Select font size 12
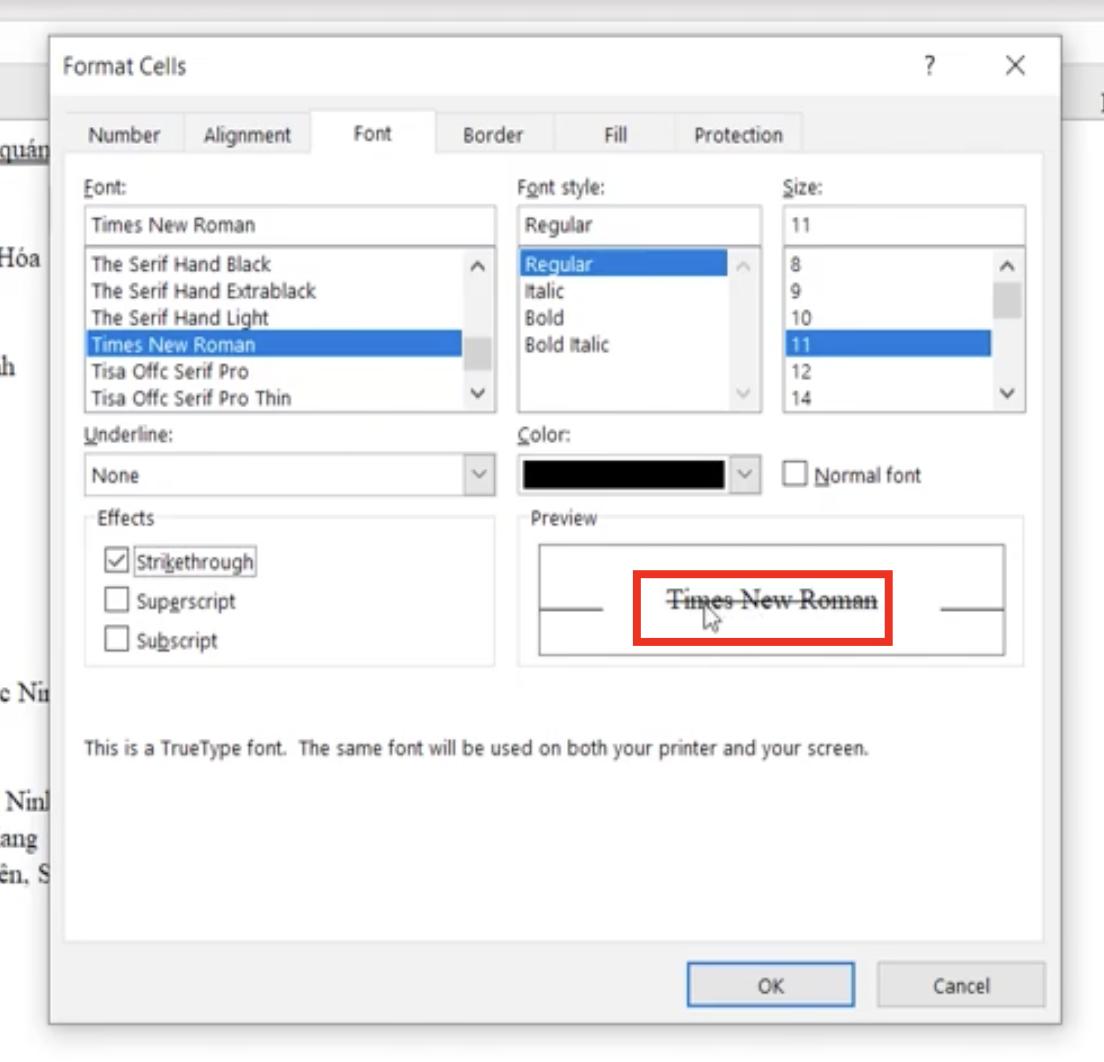The height and width of the screenshot is (1062, 1104). (x=888, y=371)
